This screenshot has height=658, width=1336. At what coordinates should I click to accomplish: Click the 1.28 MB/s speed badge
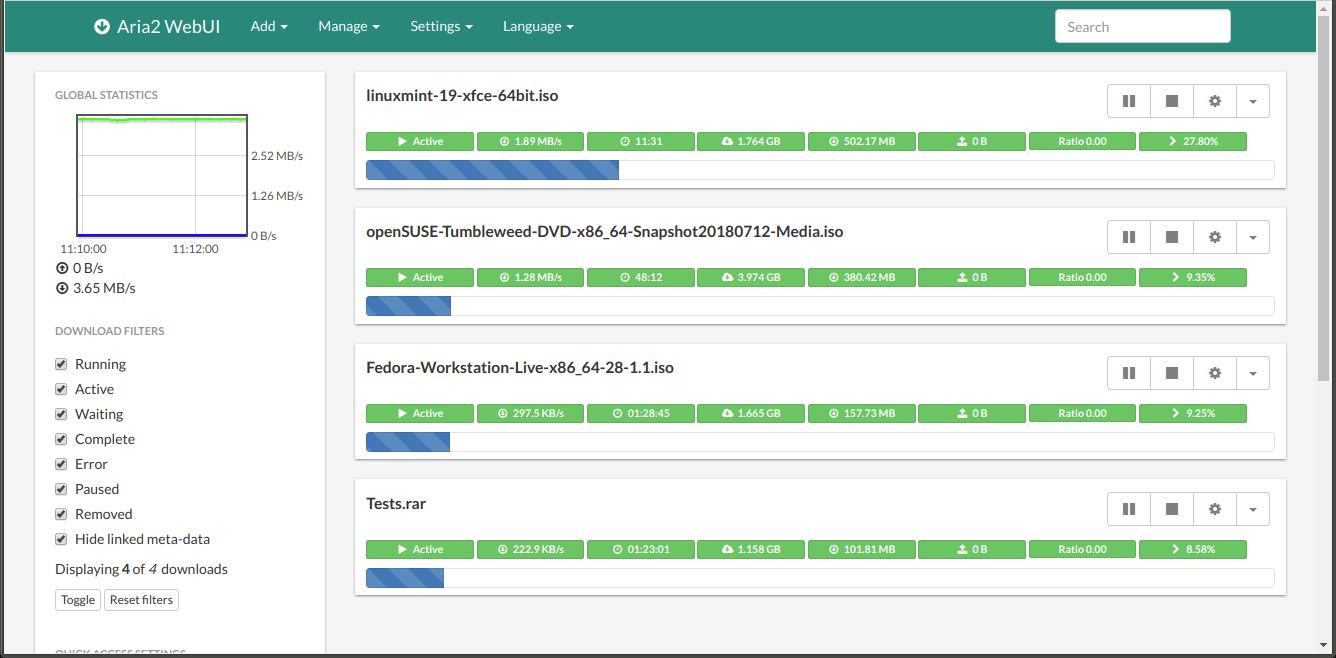(530, 277)
